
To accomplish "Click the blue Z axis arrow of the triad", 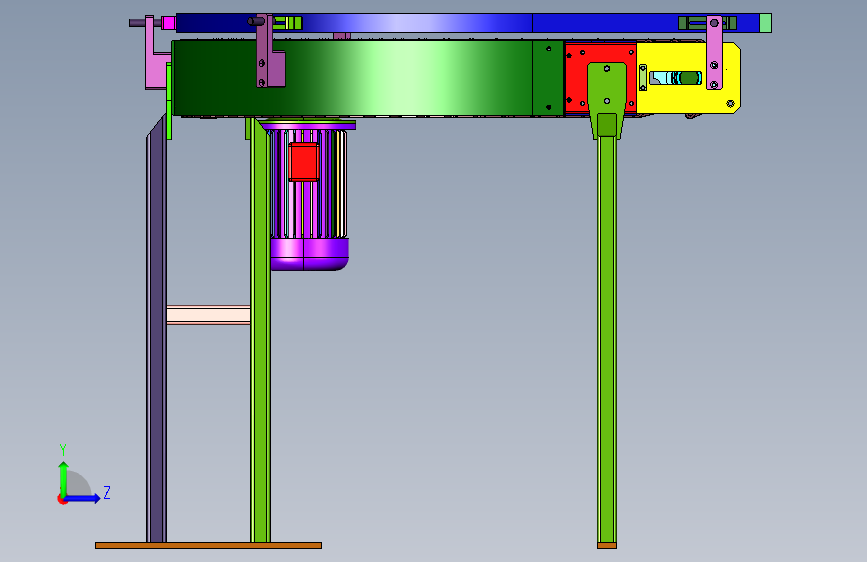I will click(x=82, y=498).
